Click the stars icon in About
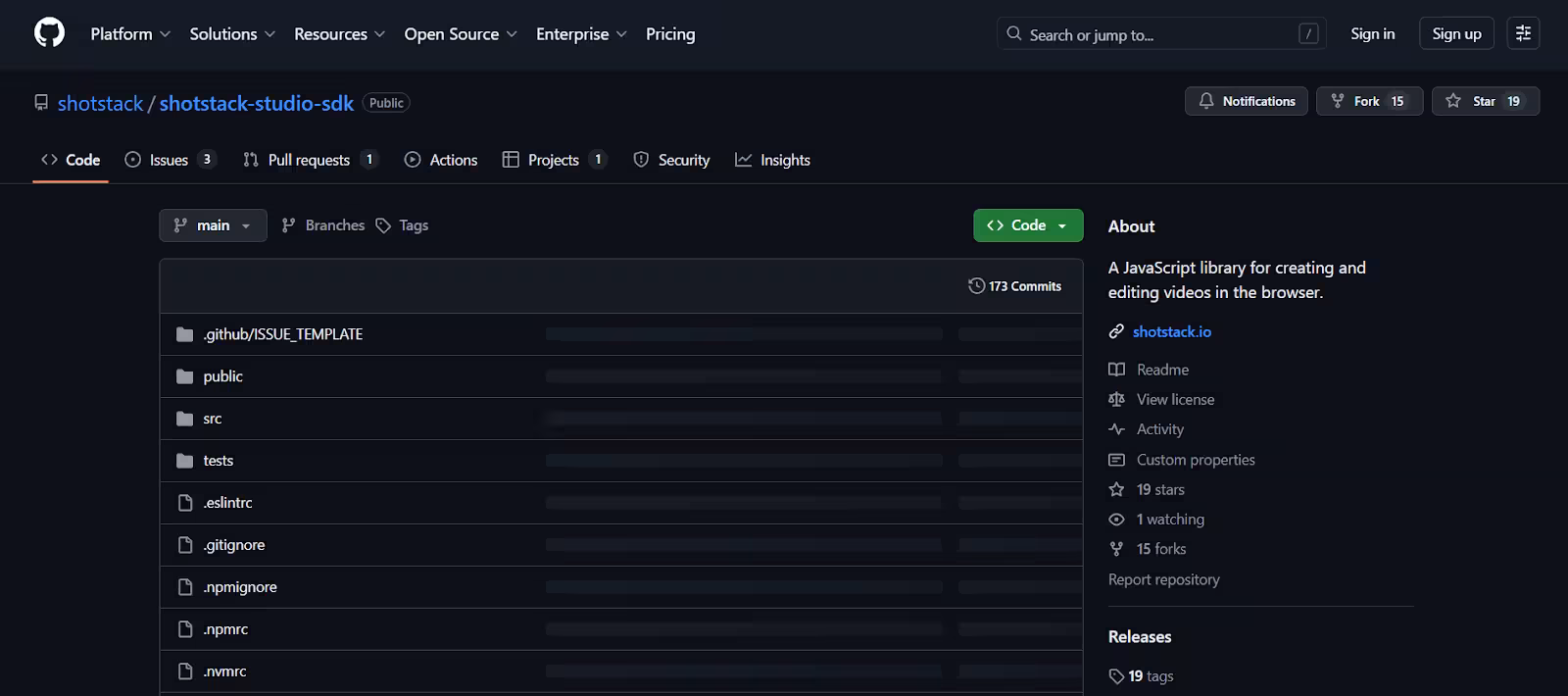This screenshot has height=696, width=1568. pyautogui.click(x=1116, y=489)
